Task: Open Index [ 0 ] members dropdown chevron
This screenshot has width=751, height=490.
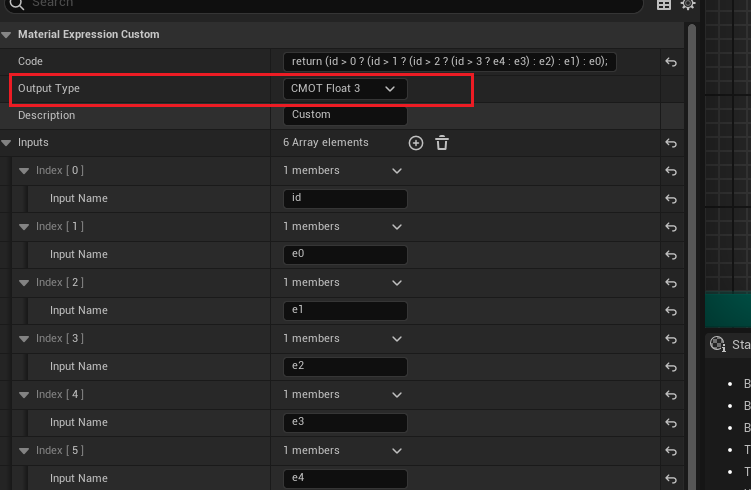Action: click(x=397, y=171)
